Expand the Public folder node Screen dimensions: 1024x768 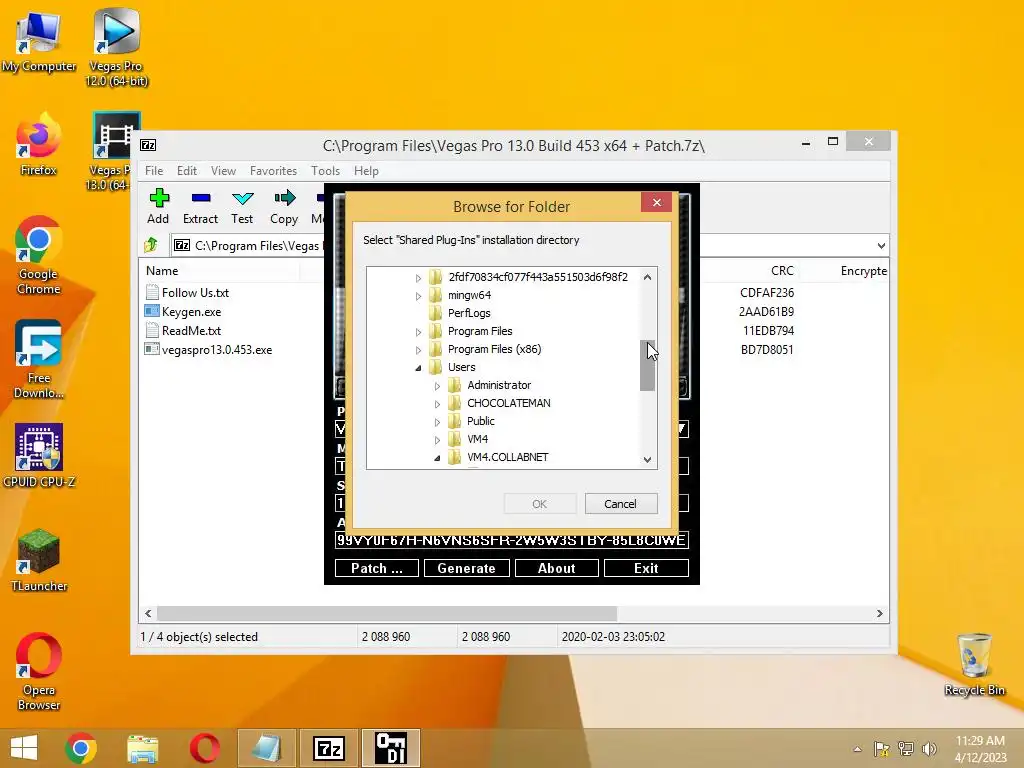pyautogui.click(x=437, y=422)
